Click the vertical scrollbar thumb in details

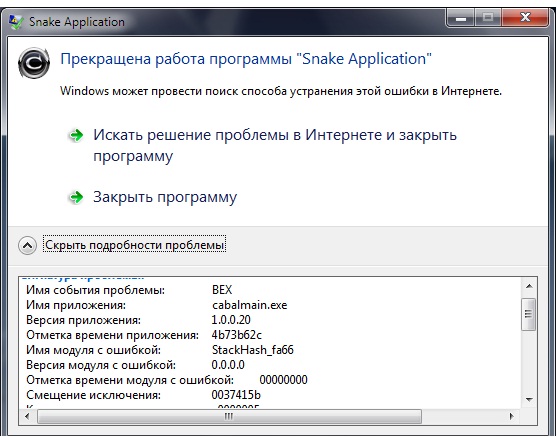[529, 314]
